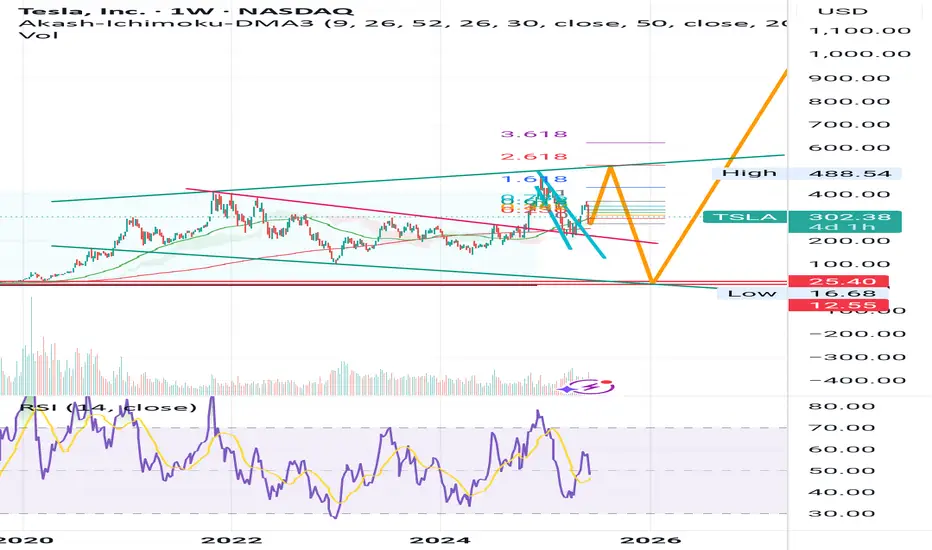The height and width of the screenshot is (550, 932).
Task: Click the 2.618 Fibonacci level label
Action: click(534, 157)
